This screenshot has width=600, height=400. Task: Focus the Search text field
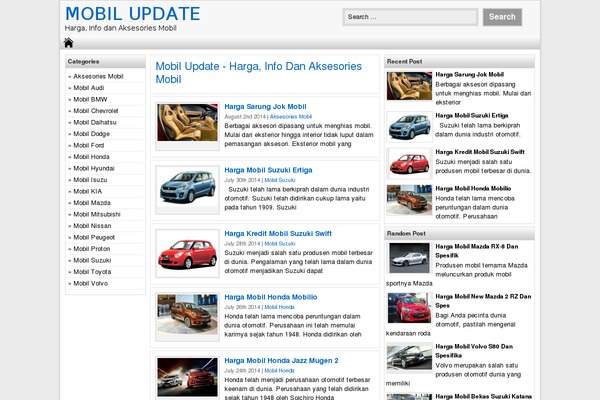coord(410,17)
